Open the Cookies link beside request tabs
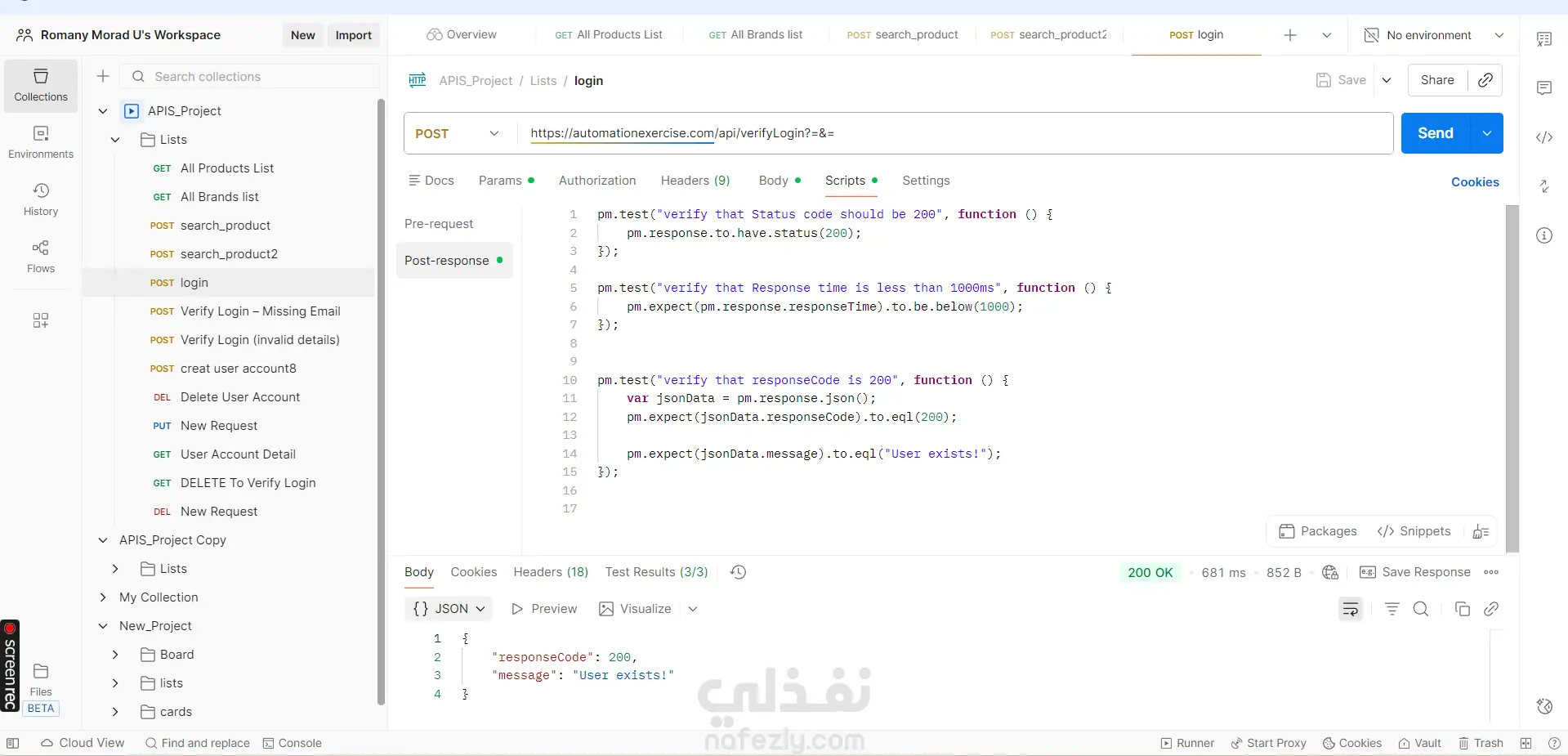The image size is (1568, 756). pyautogui.click(x=1475, y=182)
